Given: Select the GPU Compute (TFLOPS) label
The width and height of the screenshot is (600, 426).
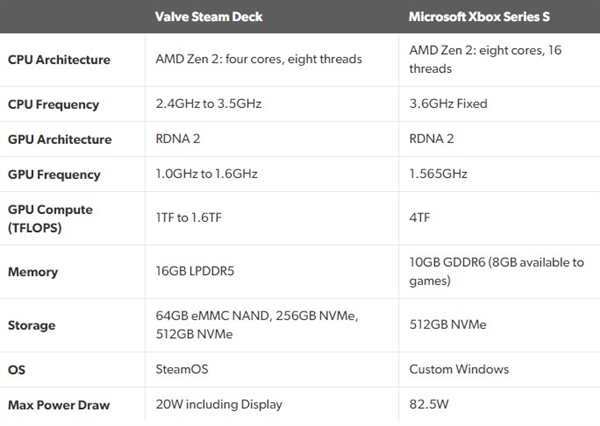Looking at the screenshot, I should coord(50,218).
